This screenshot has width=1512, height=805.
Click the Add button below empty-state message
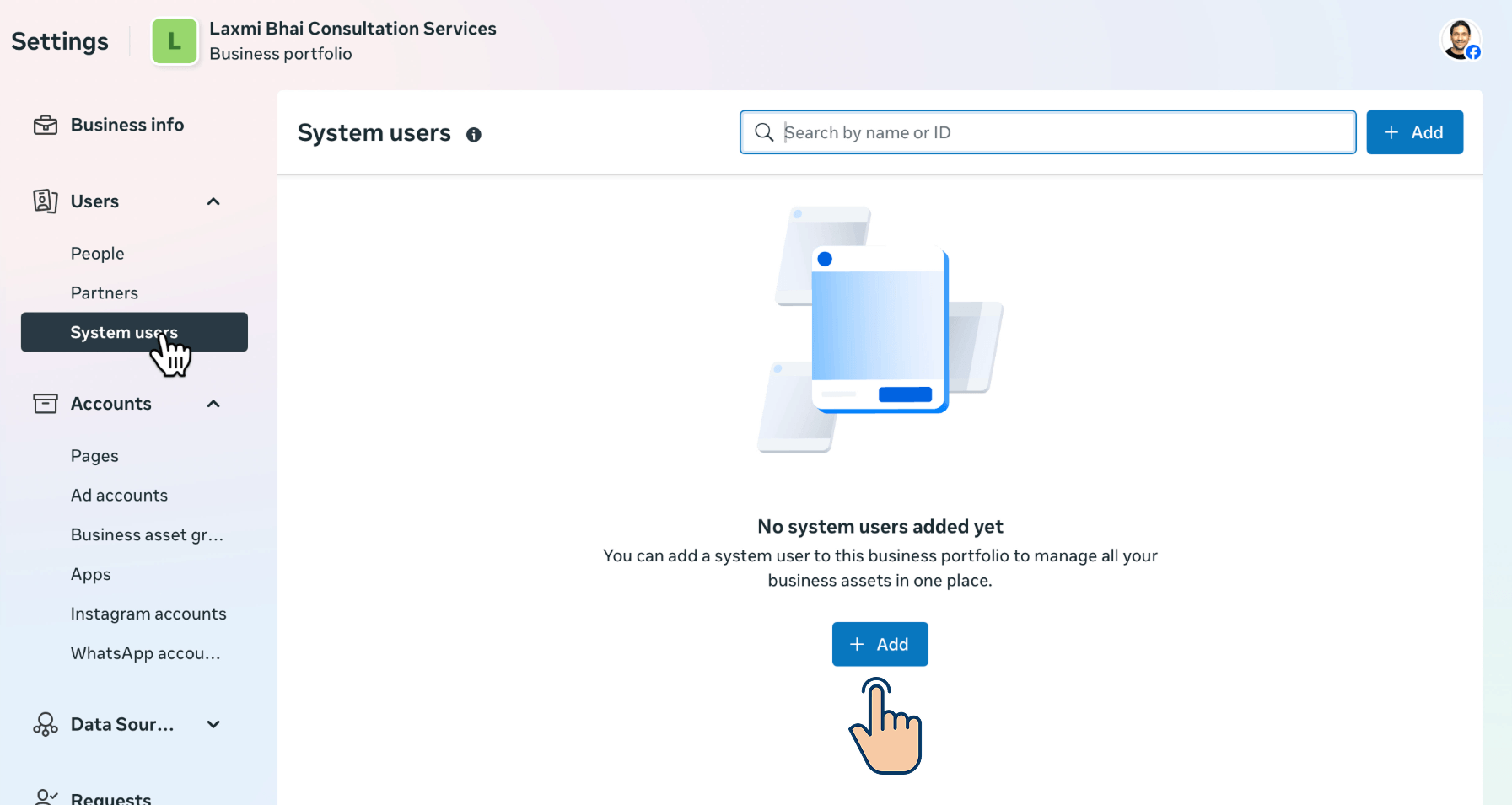pyautogui.click(x=880, y=644)
